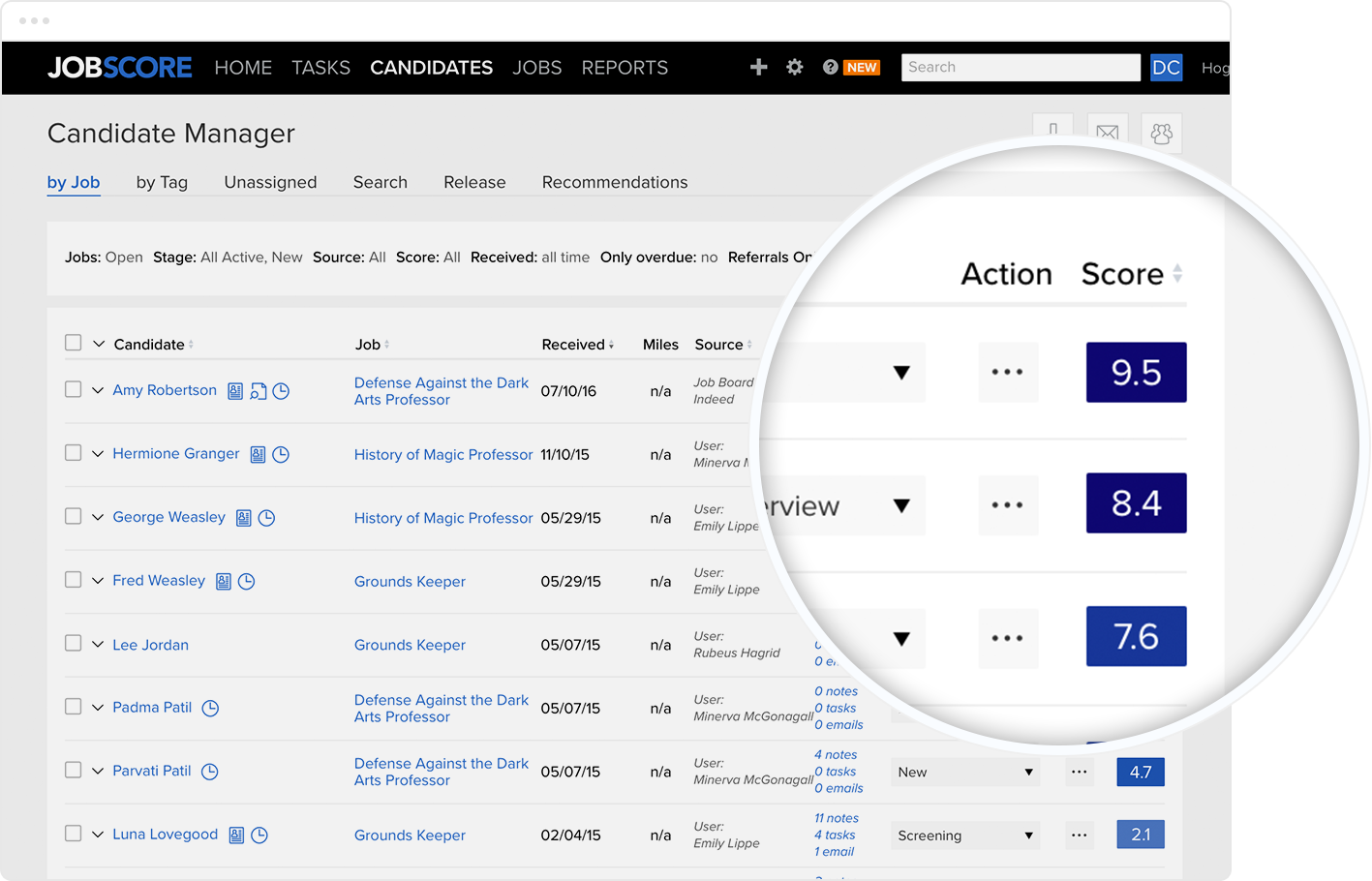The width and height of the screenshot is (1372, 881).
Task: Click Padma Patil's clock icon
Action: pyautogui.click(x=210, y=708)
